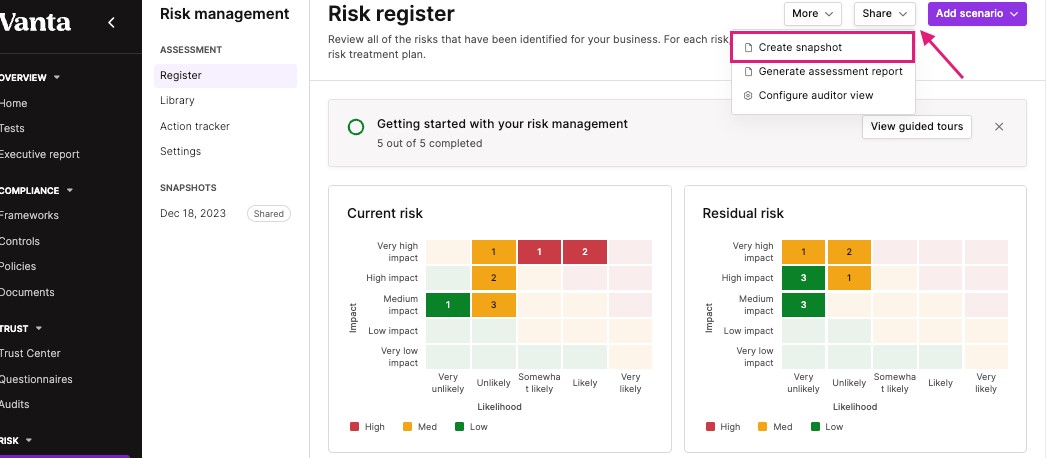This screenshot has height=458, width=1046.
Task: Select Generate assessment report
Action: coord(823,71)
